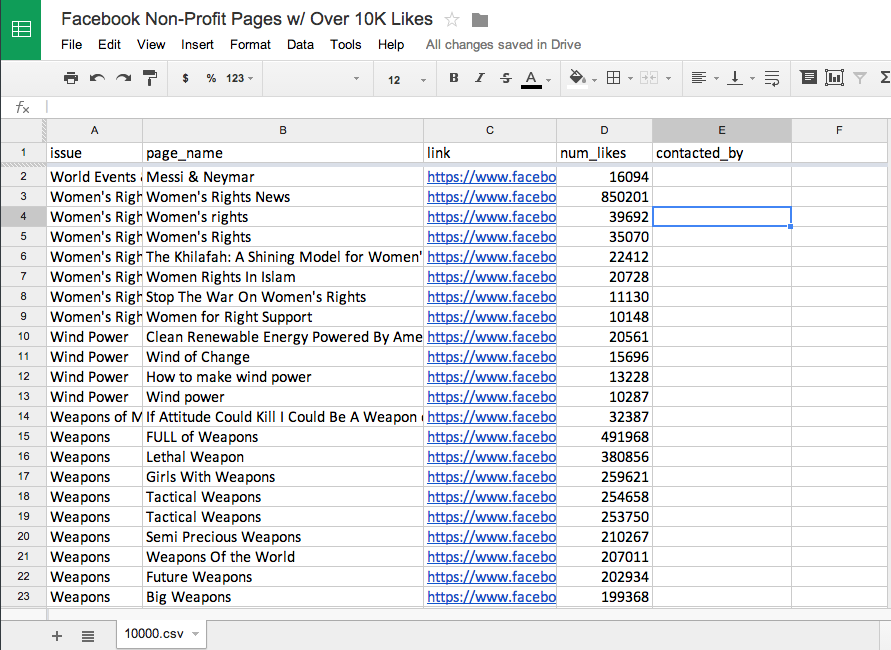Screen dimensions: 891x650
Task: Open the Format menu
Action: tap(250, 44)
